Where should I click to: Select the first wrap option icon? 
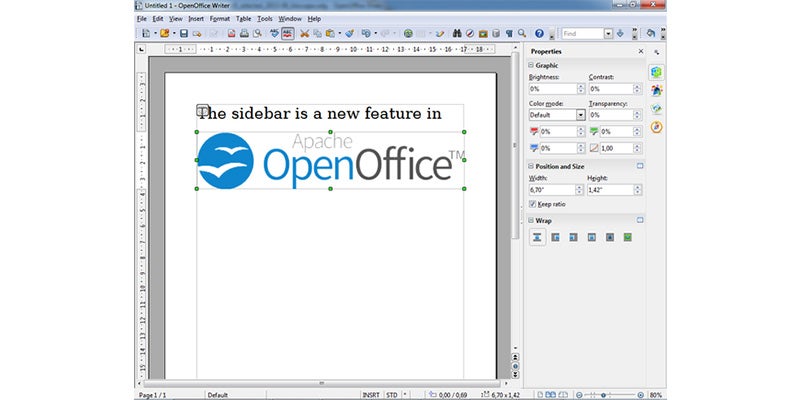coord(537,237)
